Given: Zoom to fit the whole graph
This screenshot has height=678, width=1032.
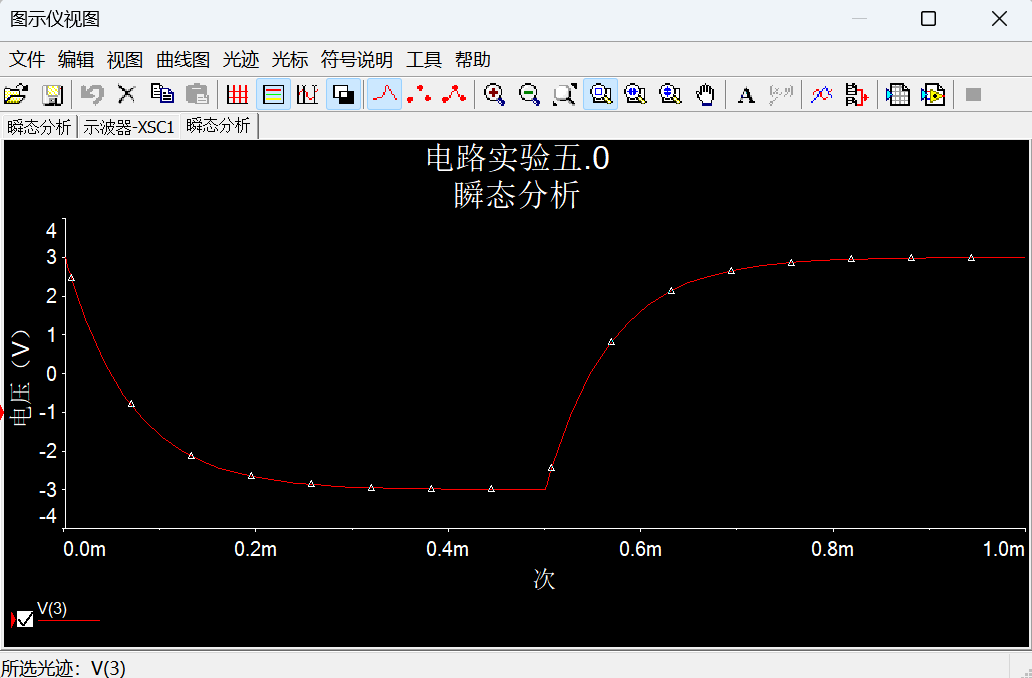Looking at the screenshot, I should pos(565,94).
